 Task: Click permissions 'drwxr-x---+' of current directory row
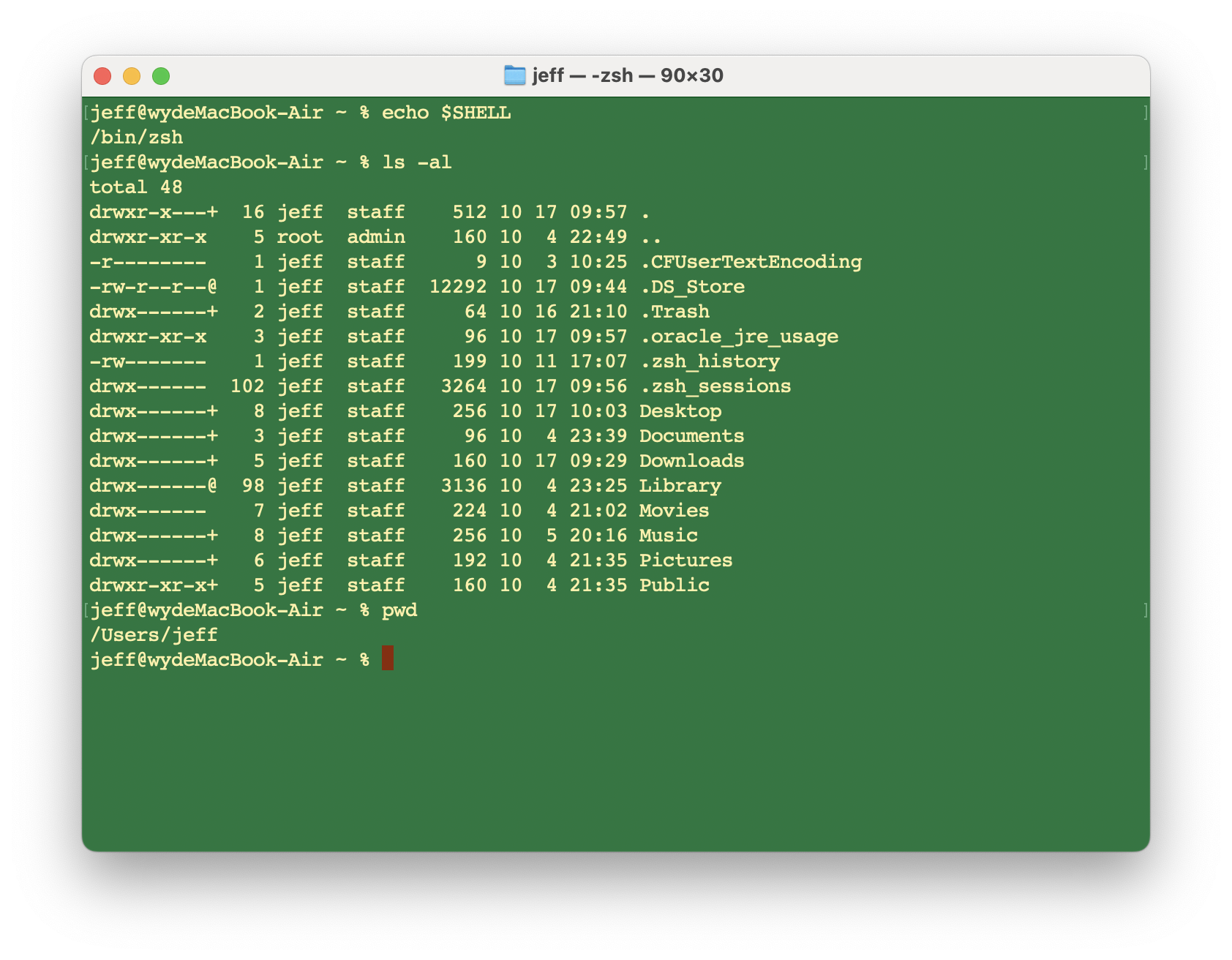point(154,212)
